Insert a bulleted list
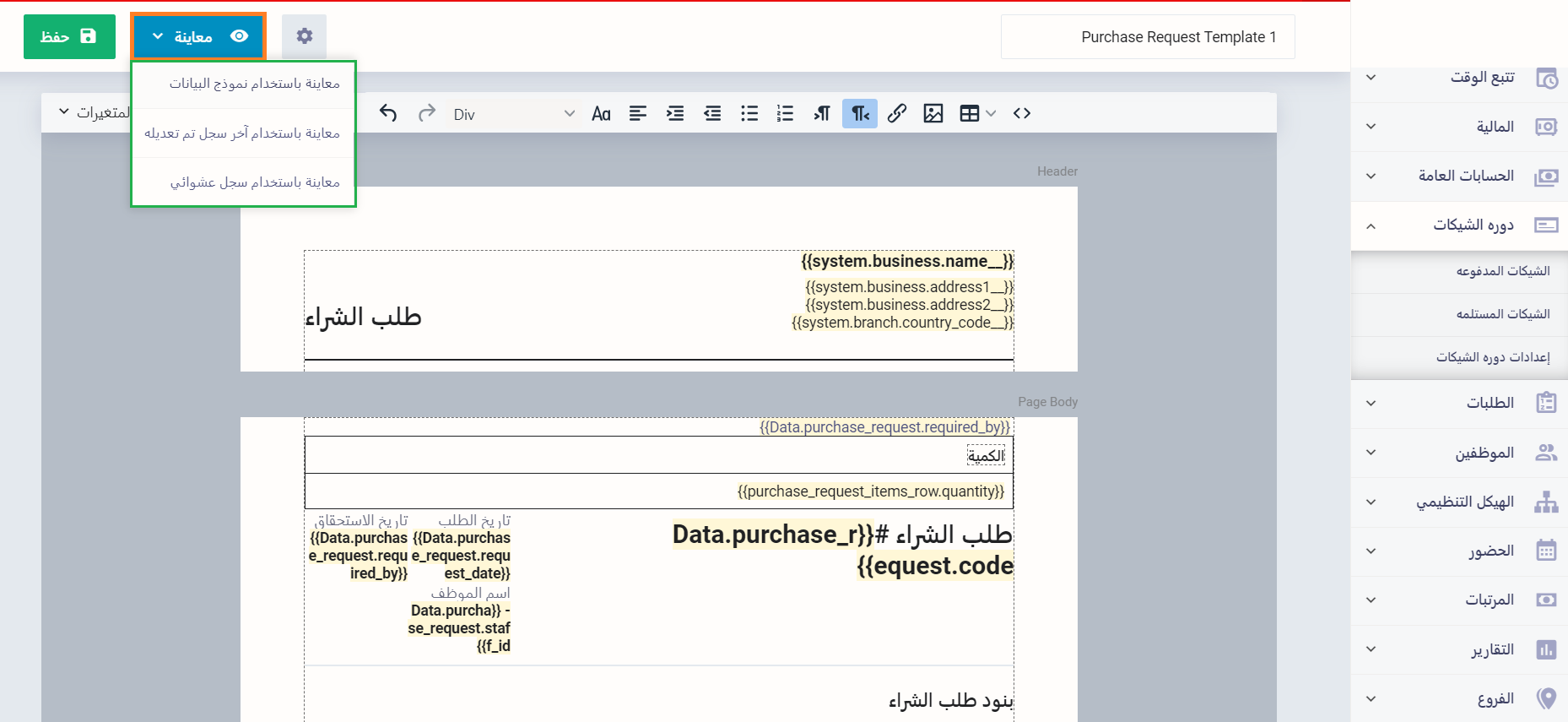Viewport: 1568px width, 722px height. tap(749, 113)
